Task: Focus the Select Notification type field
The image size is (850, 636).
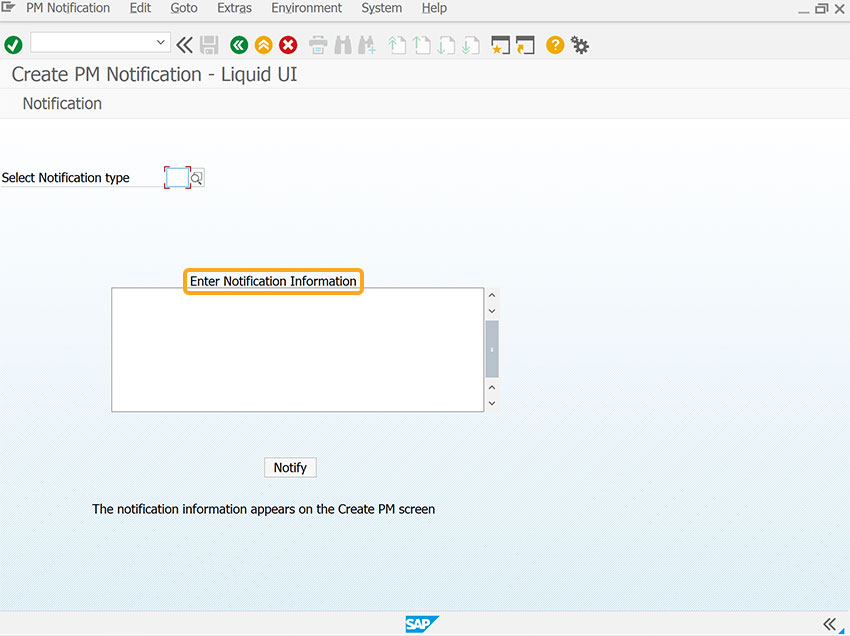Action: tap(177, 177)
